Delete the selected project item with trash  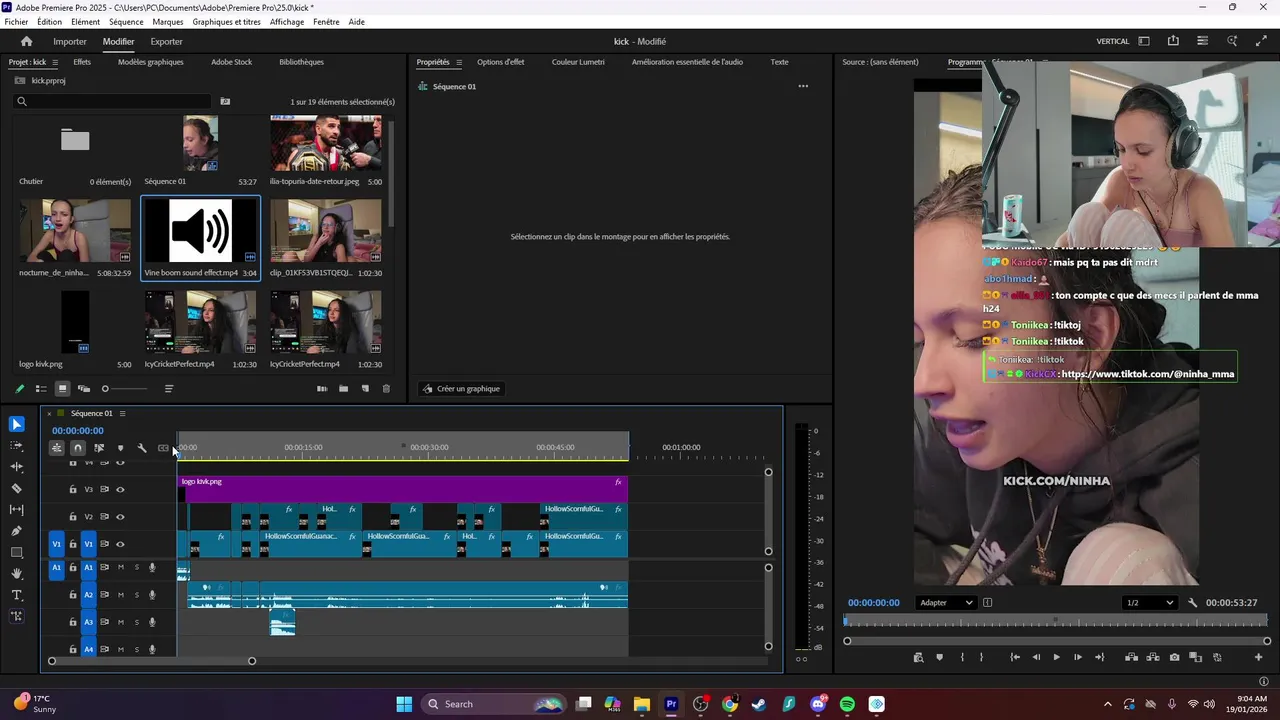coord(386,389)
